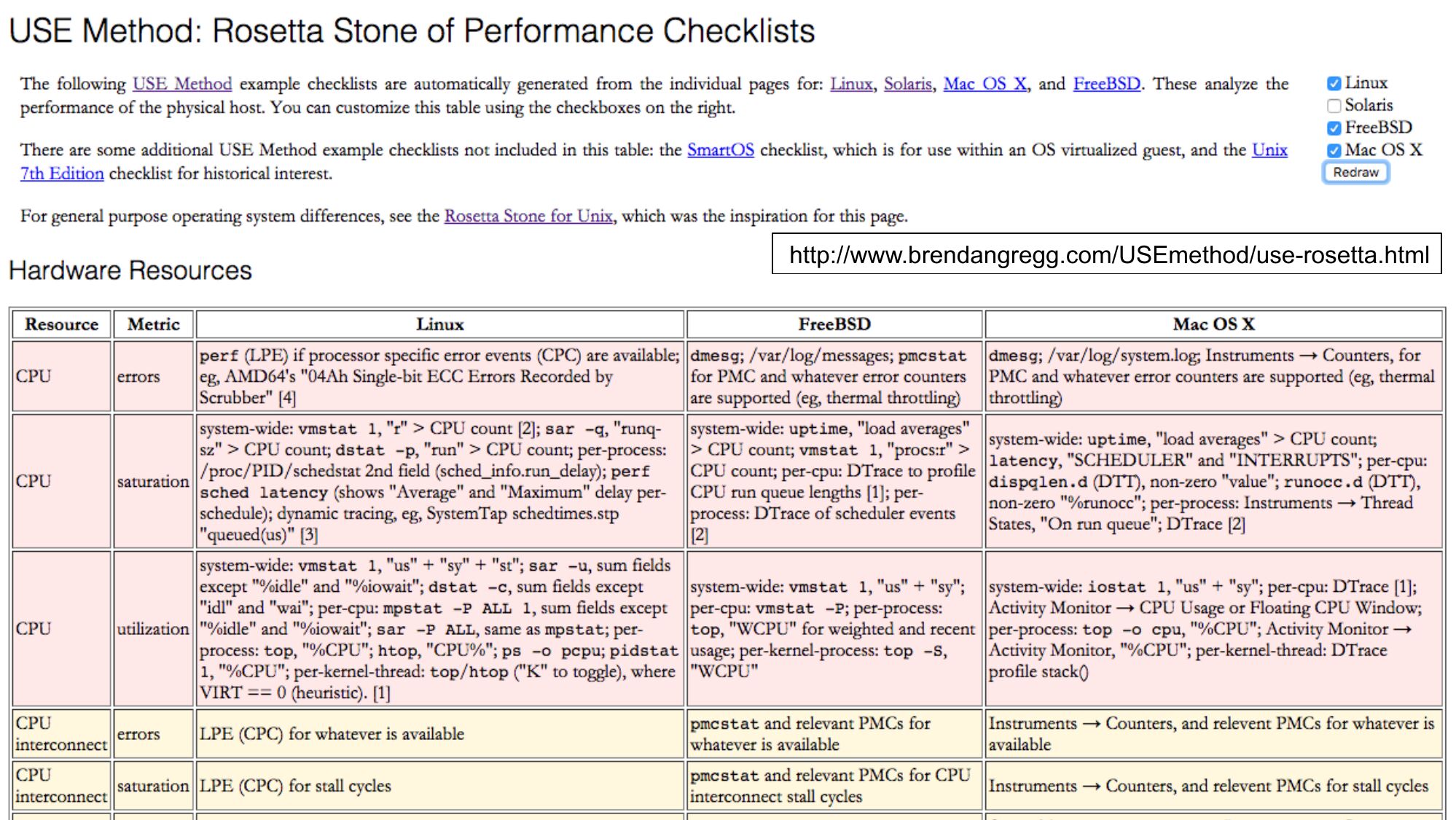
Task: Click the Linux table column header
Action: (439, 324)
